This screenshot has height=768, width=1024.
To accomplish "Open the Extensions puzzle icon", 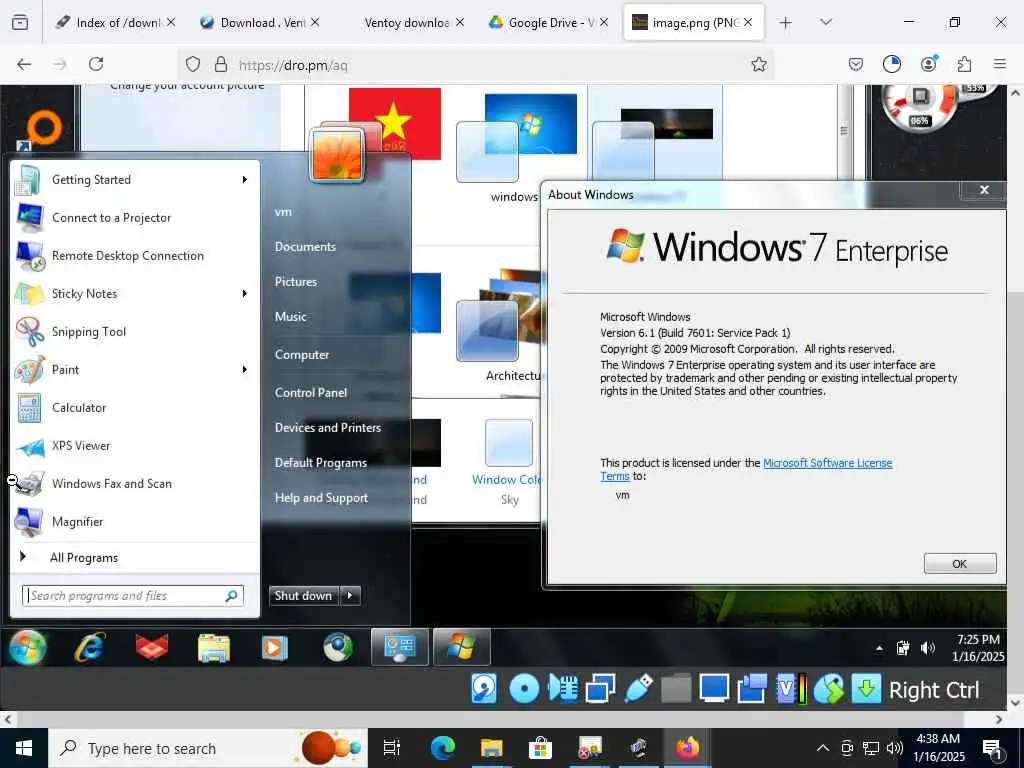I will tap(964, 64).
